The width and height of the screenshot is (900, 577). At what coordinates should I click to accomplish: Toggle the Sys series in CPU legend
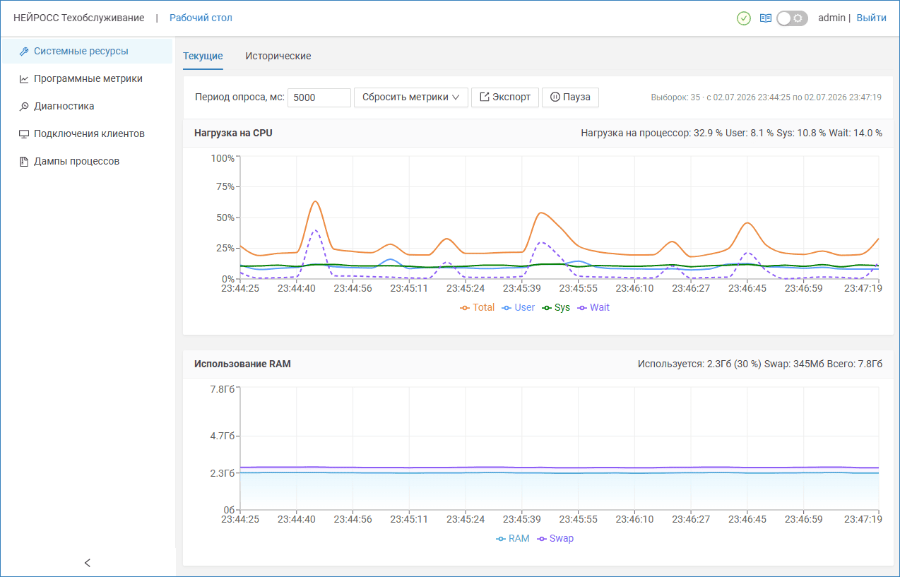[x=556, y=308]
